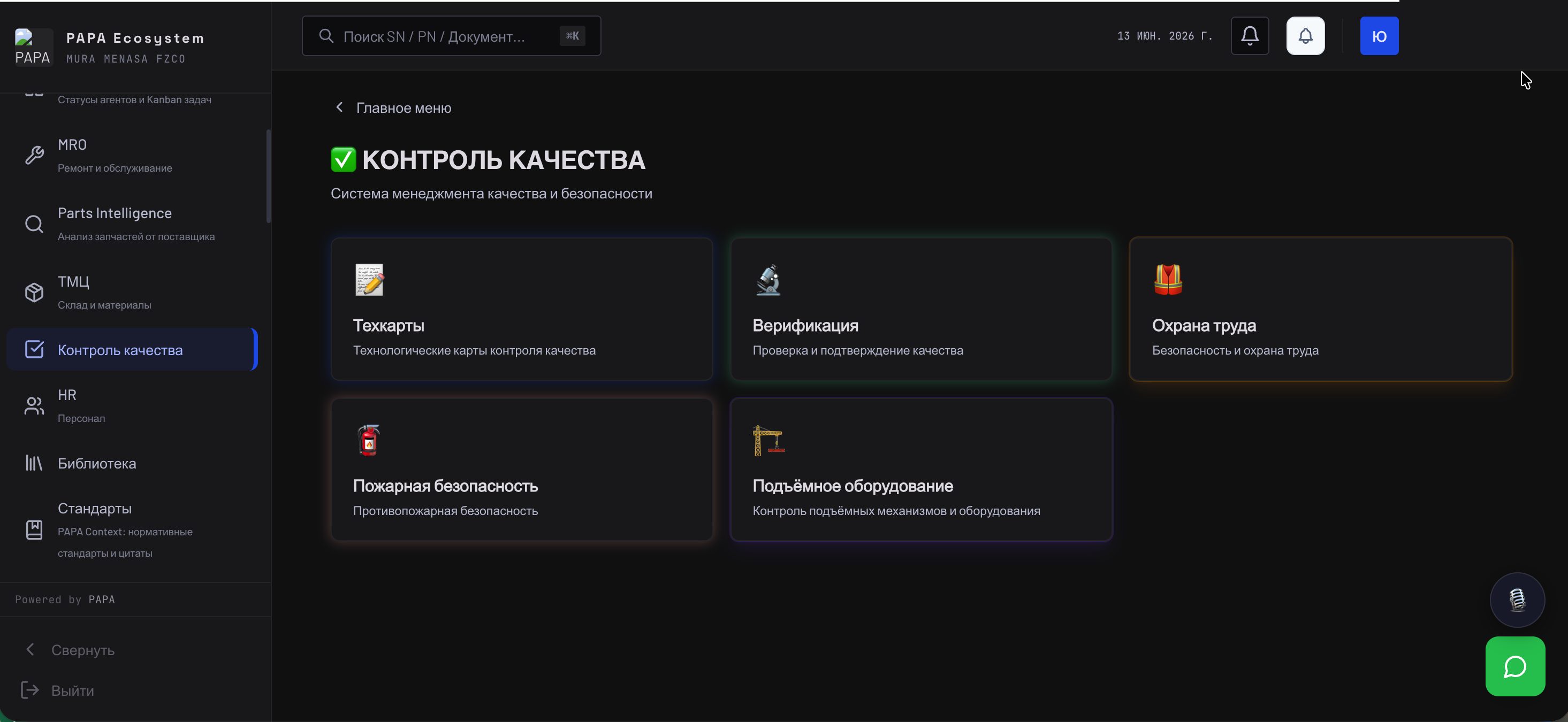This screenshot has width=1568, height=722.
Task: Open the Пожарная безопасность card title
Action: tap(445, 486)
